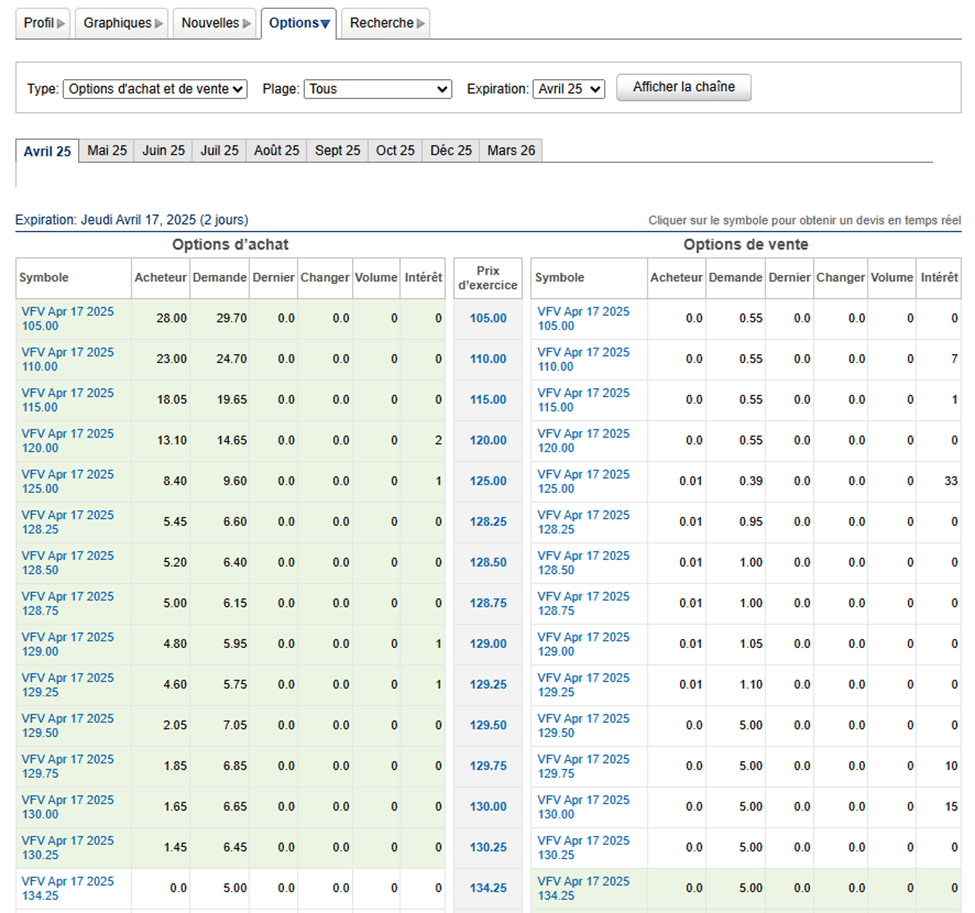Screen dimensions: 975x913
Task: Open the Expiration dropdown showing Avril 25
Action: pyautogui.click(x=569, y=89)
